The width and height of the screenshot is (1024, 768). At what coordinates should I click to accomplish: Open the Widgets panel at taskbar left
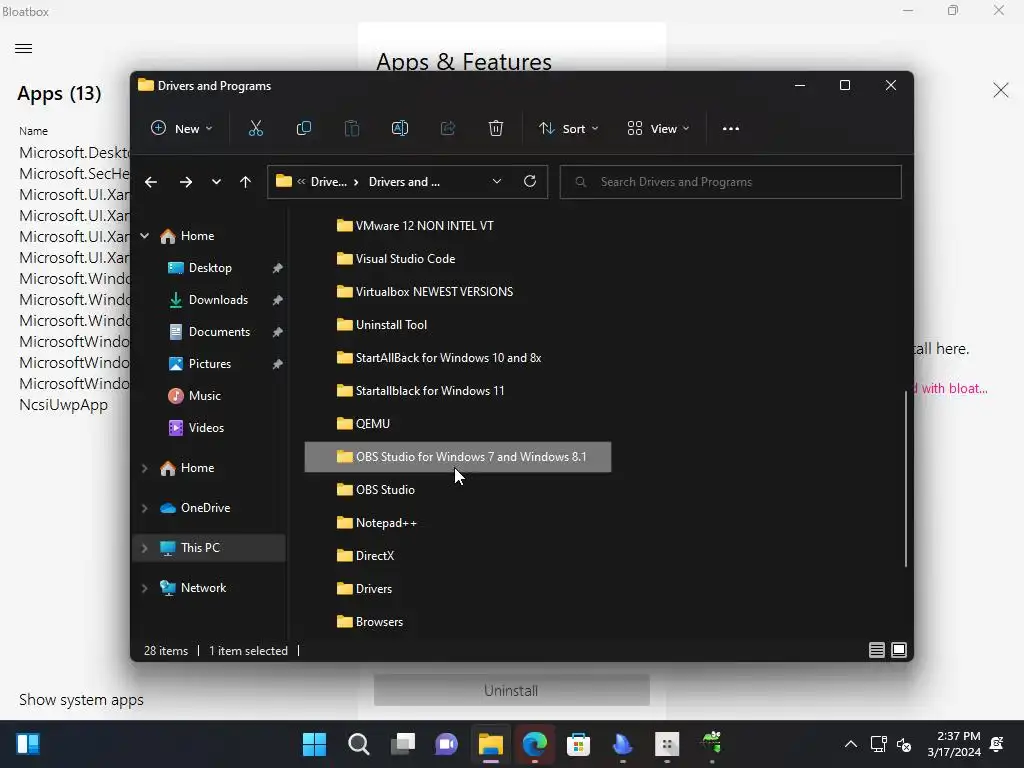pos(27,744)
